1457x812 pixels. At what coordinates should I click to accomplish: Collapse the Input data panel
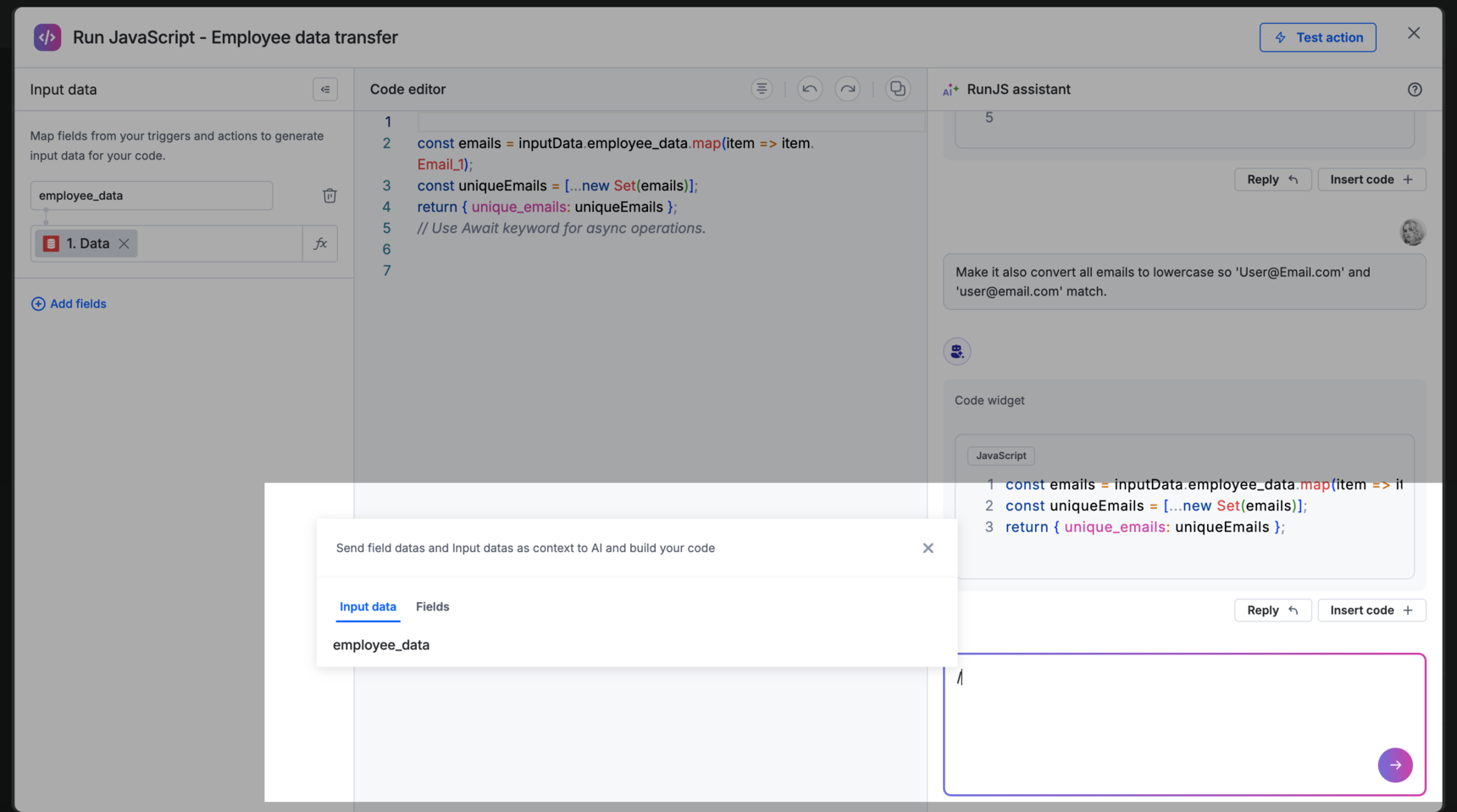pos(325,90)
